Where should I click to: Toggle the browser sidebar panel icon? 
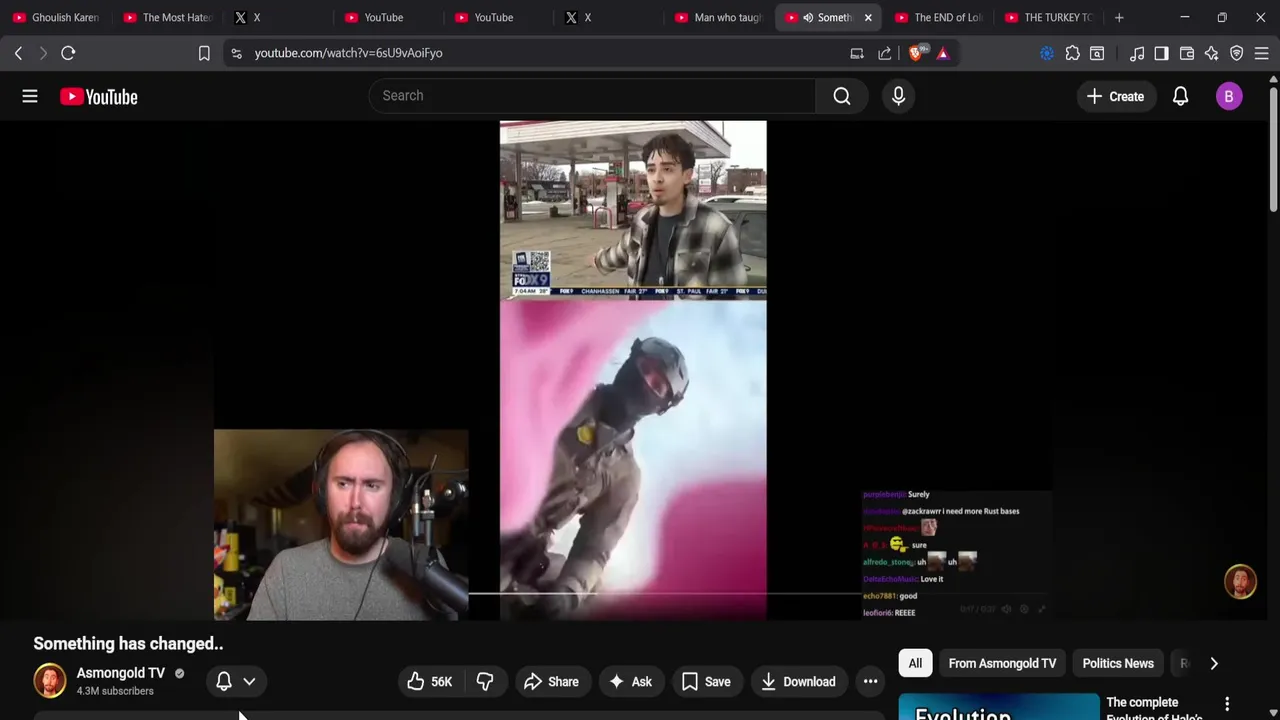pos(1161,53)
